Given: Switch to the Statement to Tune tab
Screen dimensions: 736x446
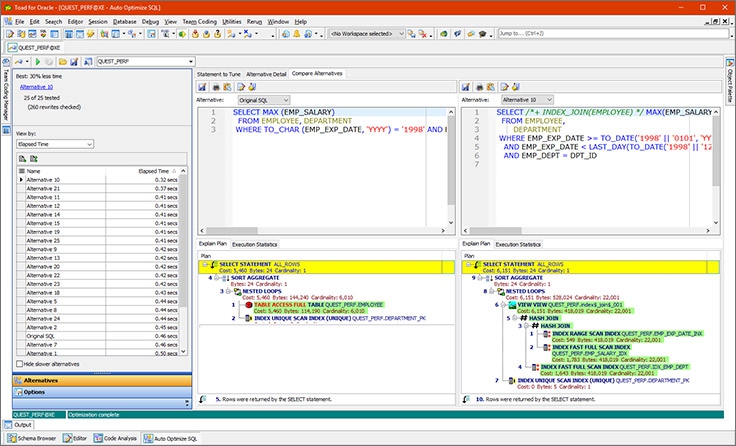Looking at the screenshot, I should tap(219, 75).
